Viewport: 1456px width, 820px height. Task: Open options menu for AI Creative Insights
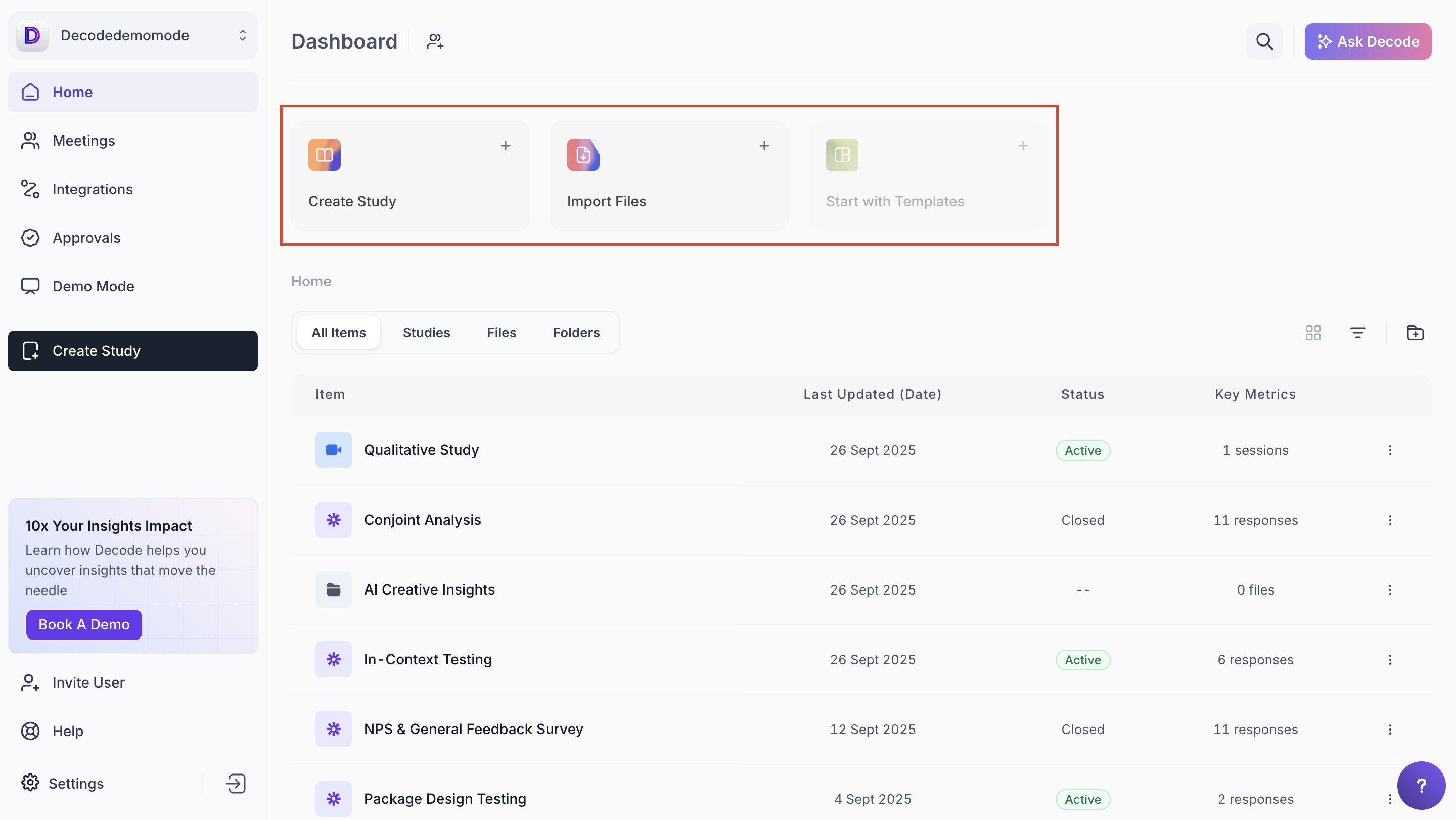pos(1390,590)
